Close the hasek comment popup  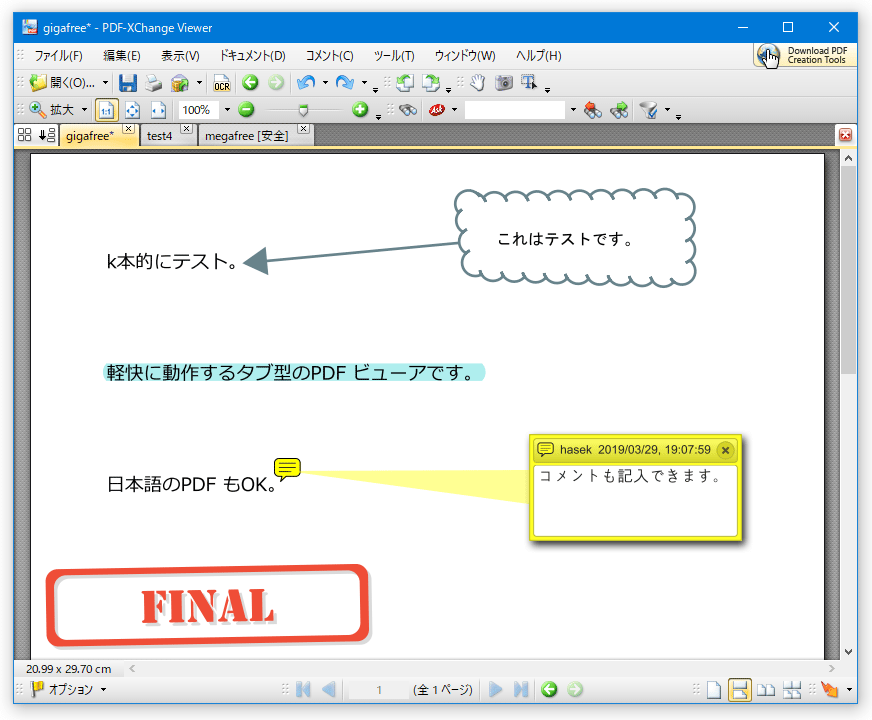pyautogui.click(x=725, y=450)
